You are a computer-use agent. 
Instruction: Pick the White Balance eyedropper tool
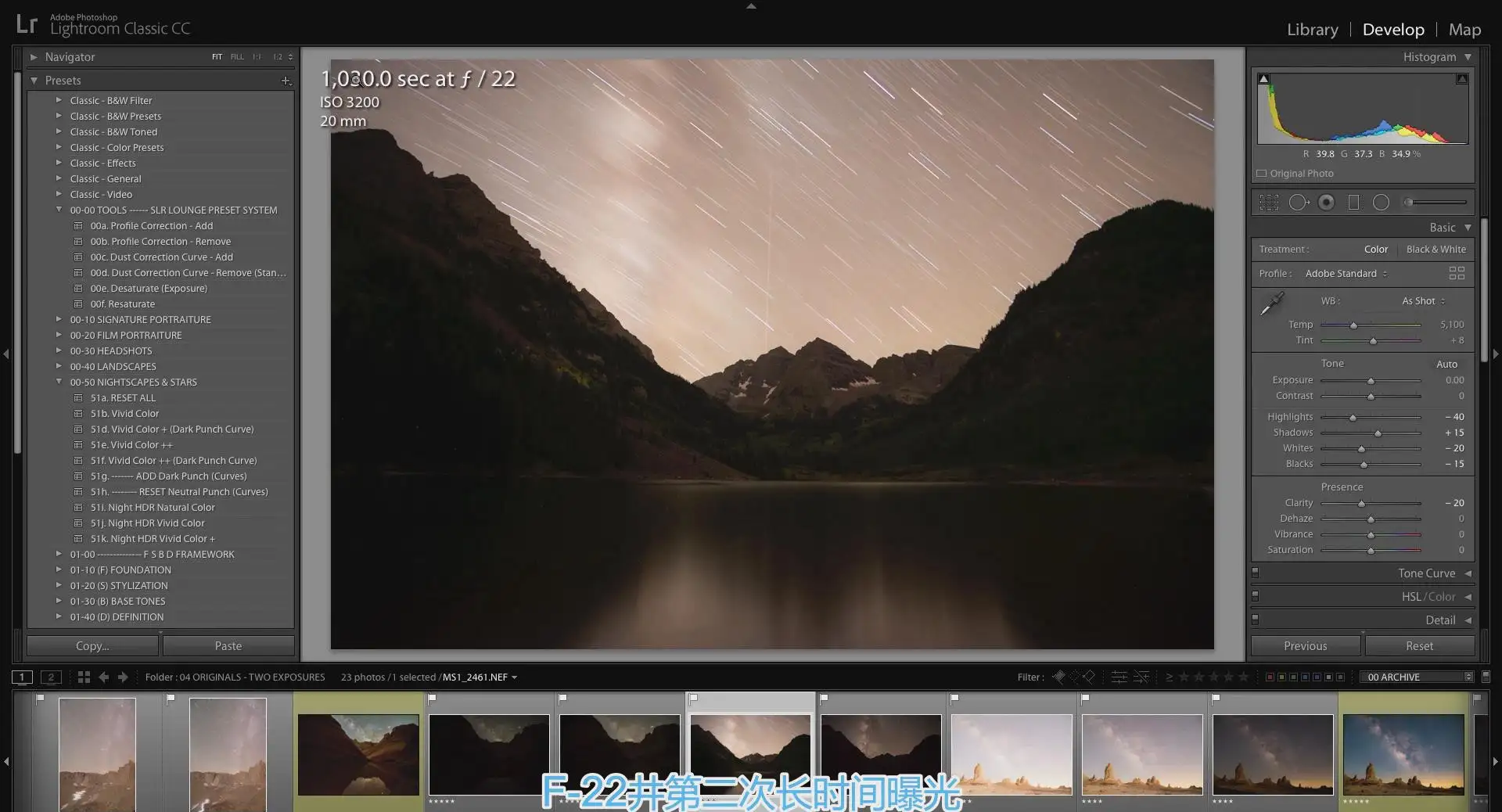(1272, 304)
